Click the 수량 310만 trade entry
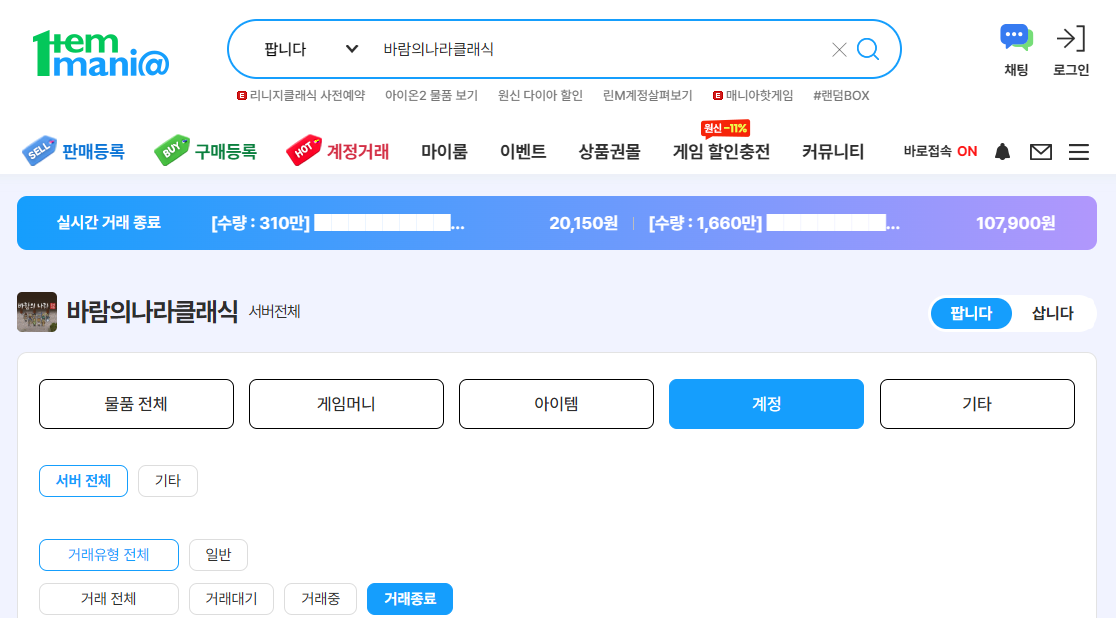This screenshot has width=1116, height=618. 338,223
